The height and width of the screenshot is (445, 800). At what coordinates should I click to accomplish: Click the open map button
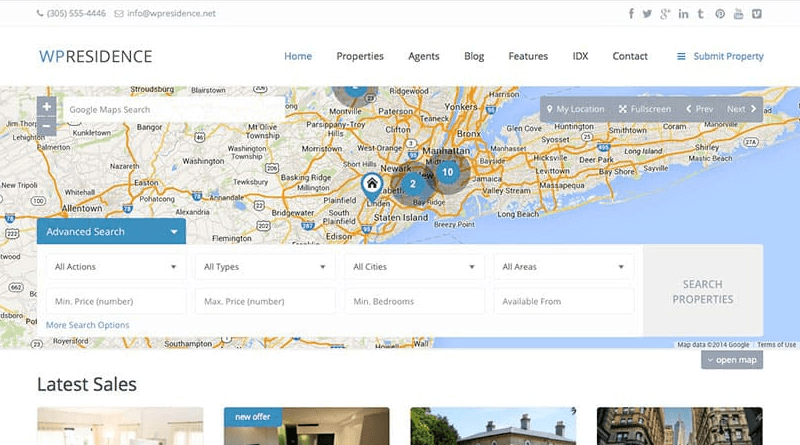(732, 360)
